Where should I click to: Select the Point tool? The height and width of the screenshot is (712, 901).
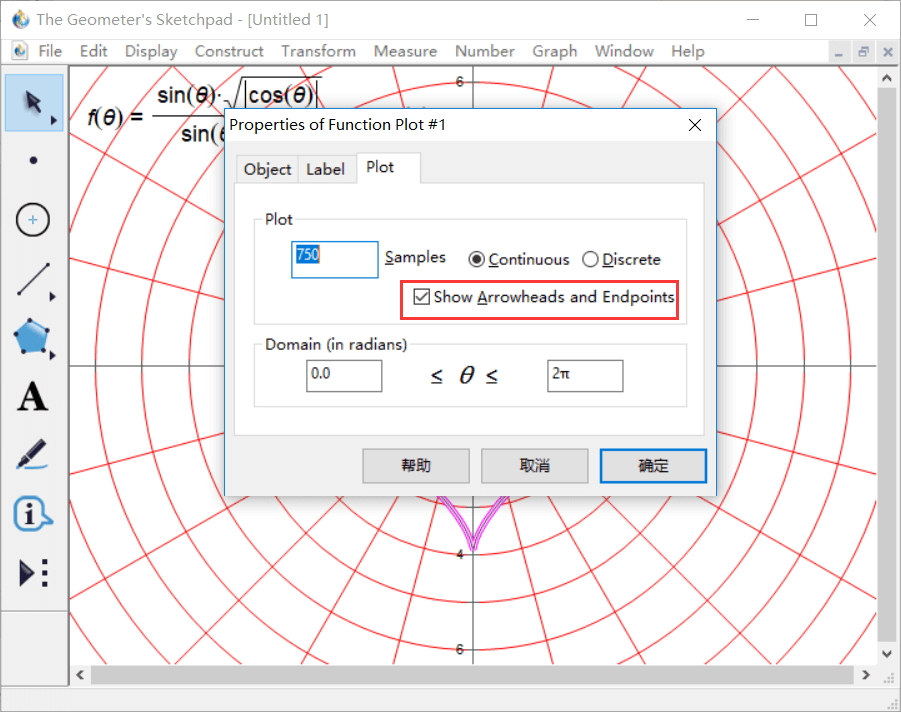click(33, 160)
